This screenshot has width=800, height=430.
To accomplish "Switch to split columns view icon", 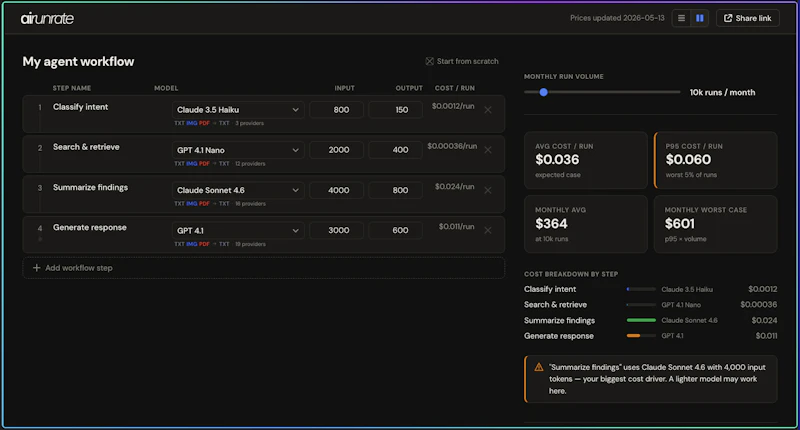I will [699, 18].
